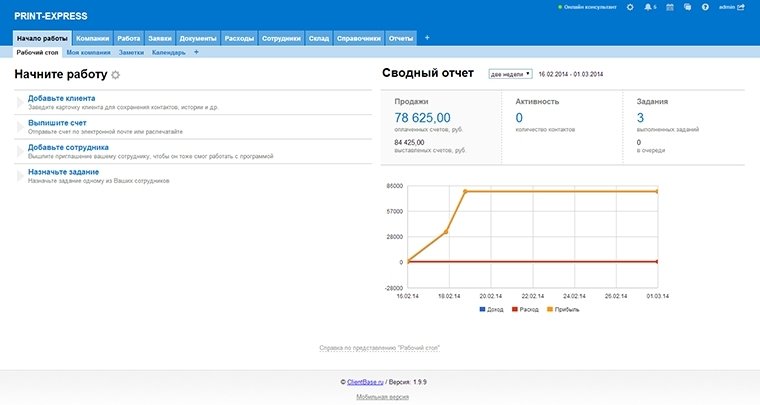Add new sub-tab with plus icon
The height and width of the screenshot is (405, 760).
point(196,52)
